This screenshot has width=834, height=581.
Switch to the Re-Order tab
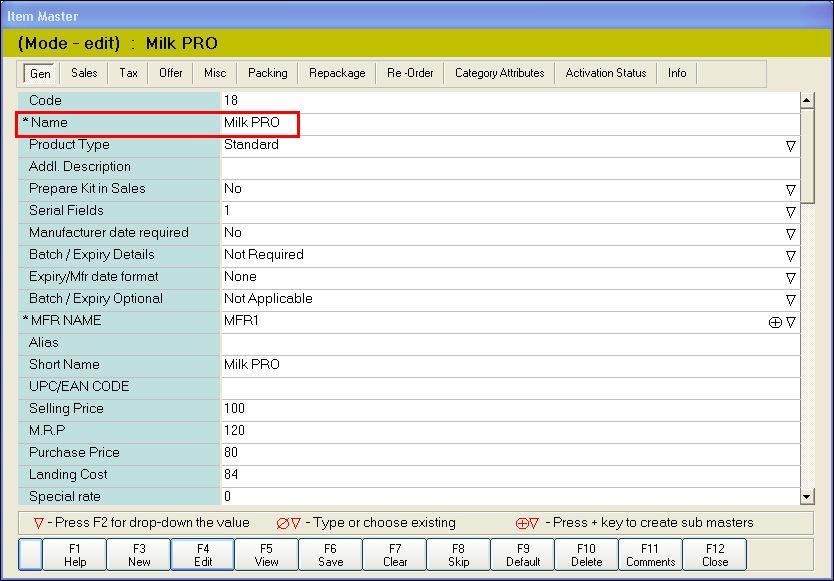coord(410,73)
